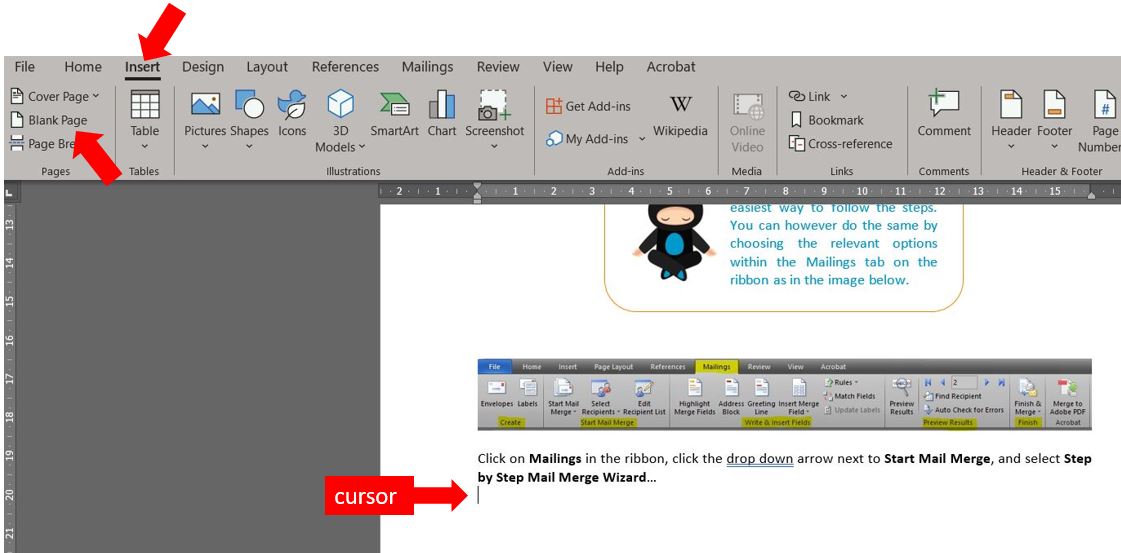Open the Design tab
Screen dimensions: 1121x553
click(x=203, y=66)
